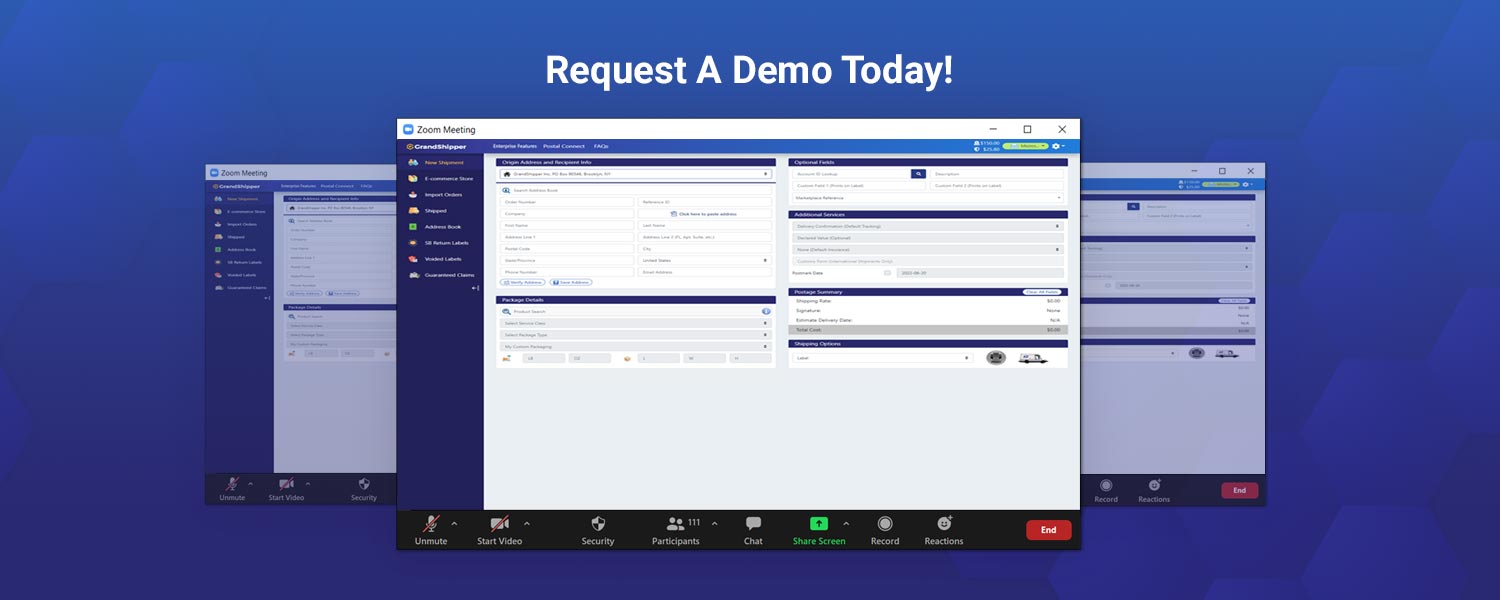Open the Enterprise Features menu in front window
The height and width of the screenshot is (600, 1500).
(x=515, y=147)
